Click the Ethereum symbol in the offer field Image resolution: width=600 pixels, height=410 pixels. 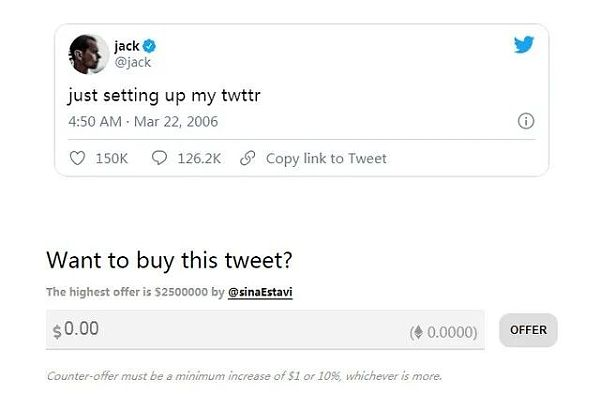(x=417, y=332)
